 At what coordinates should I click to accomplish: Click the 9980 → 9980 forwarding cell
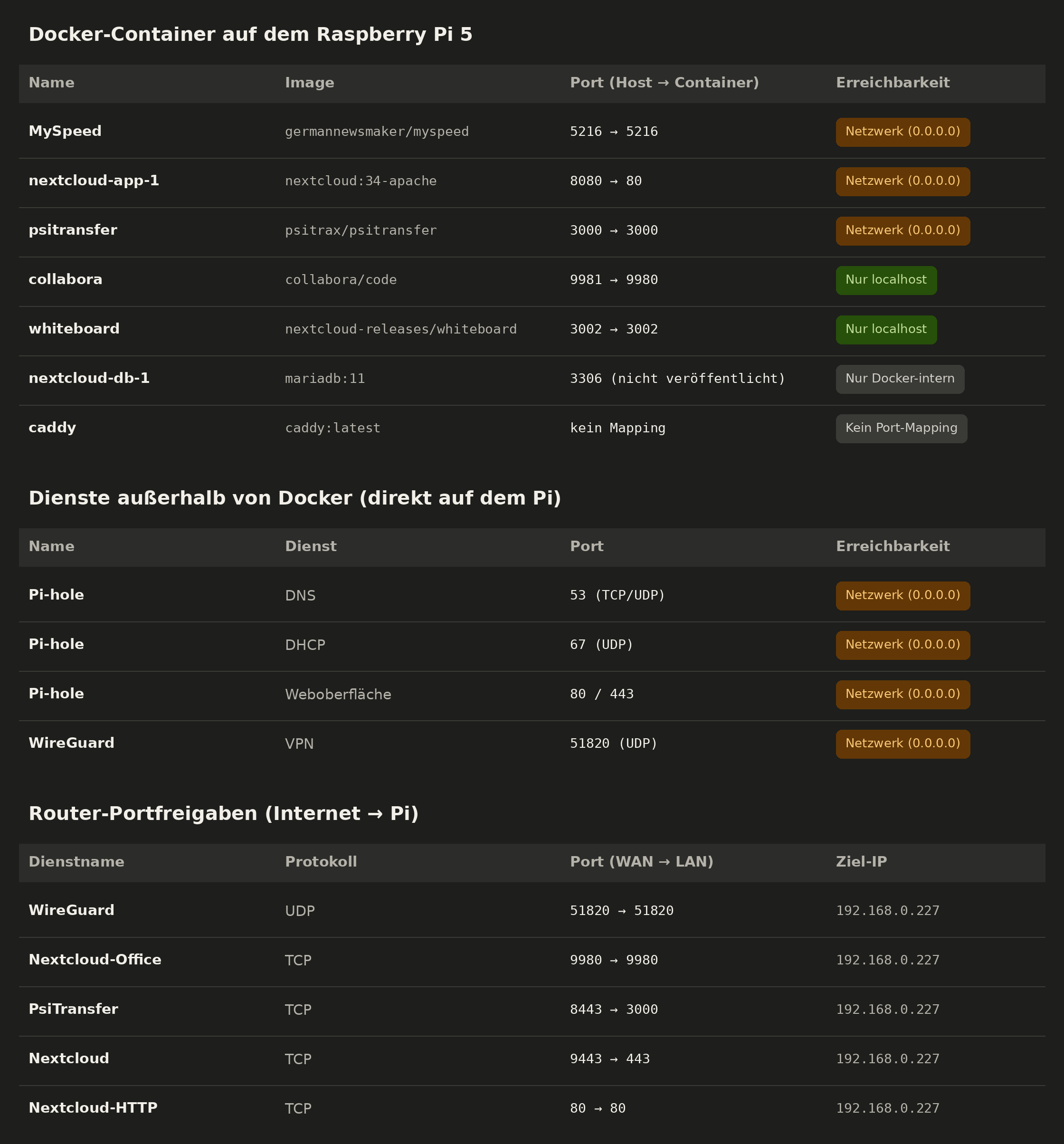coord(614,961)
